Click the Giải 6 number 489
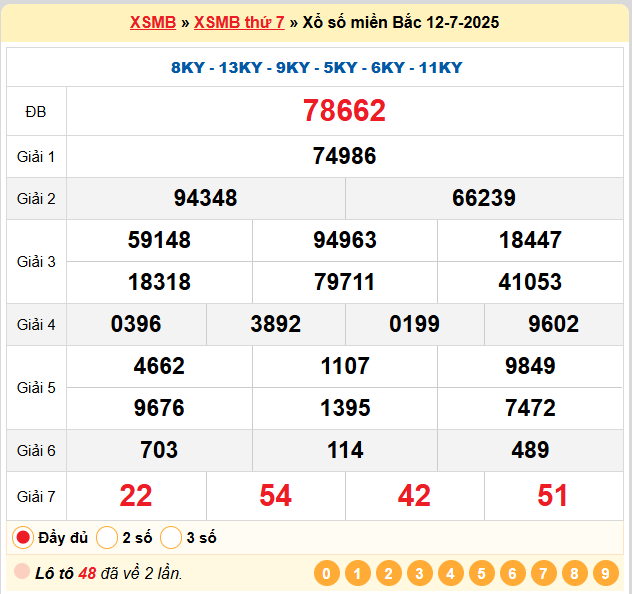This screenshot has width=632, height=594. [530, 450]
